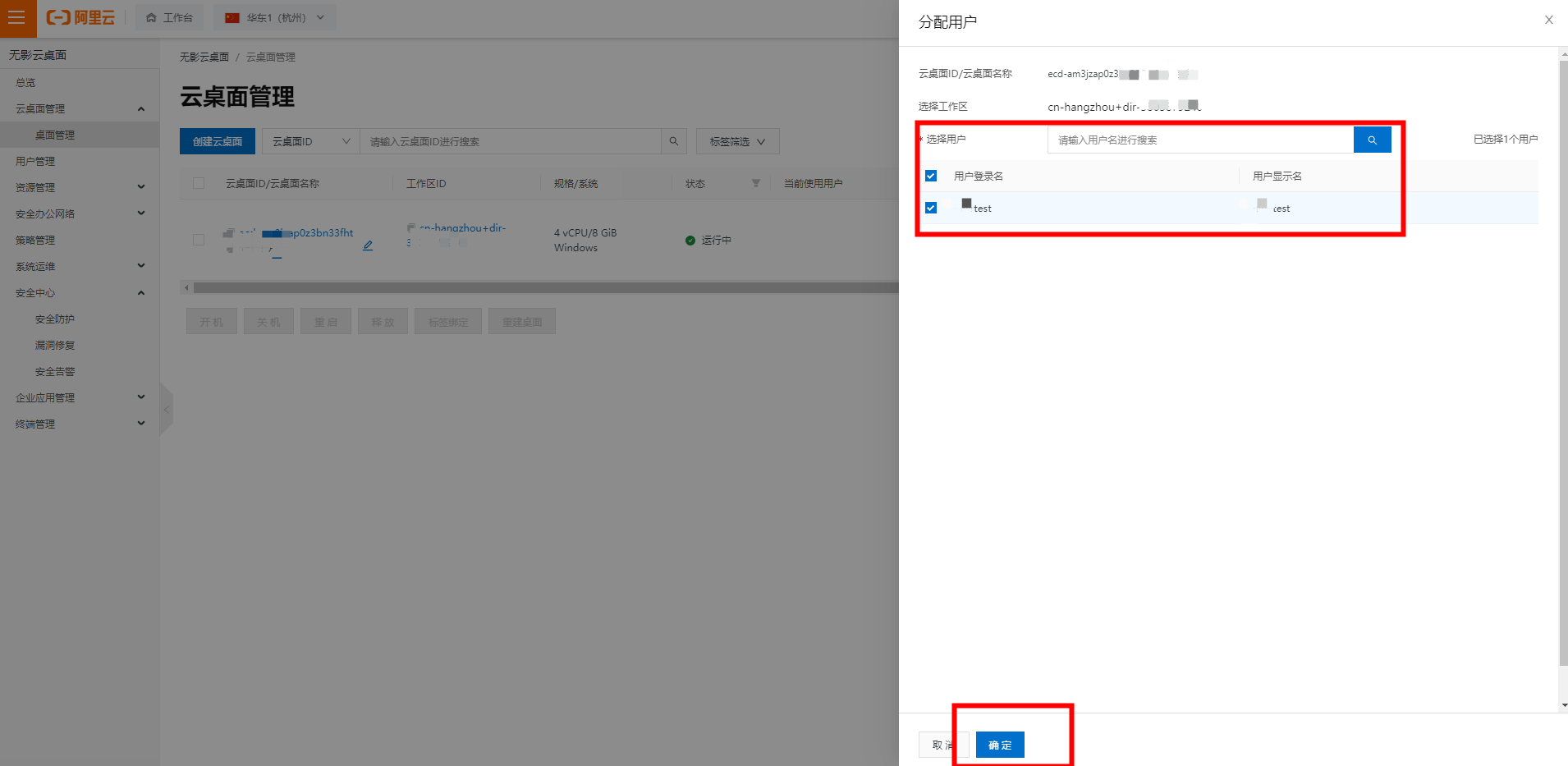Expand the 安全办公网络 sidebar group
This screenshot has width=1568, height=766.
(x=80, y=213)
